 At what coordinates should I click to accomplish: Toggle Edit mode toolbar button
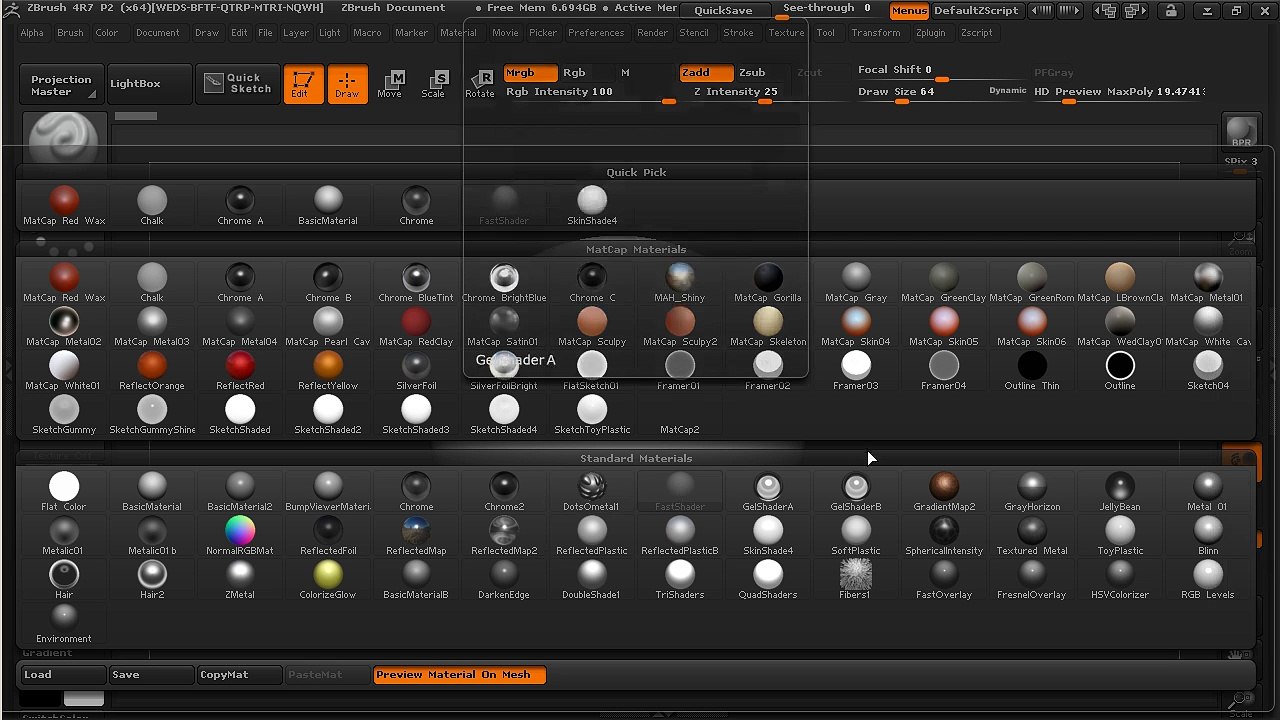(x=302, y=84)
